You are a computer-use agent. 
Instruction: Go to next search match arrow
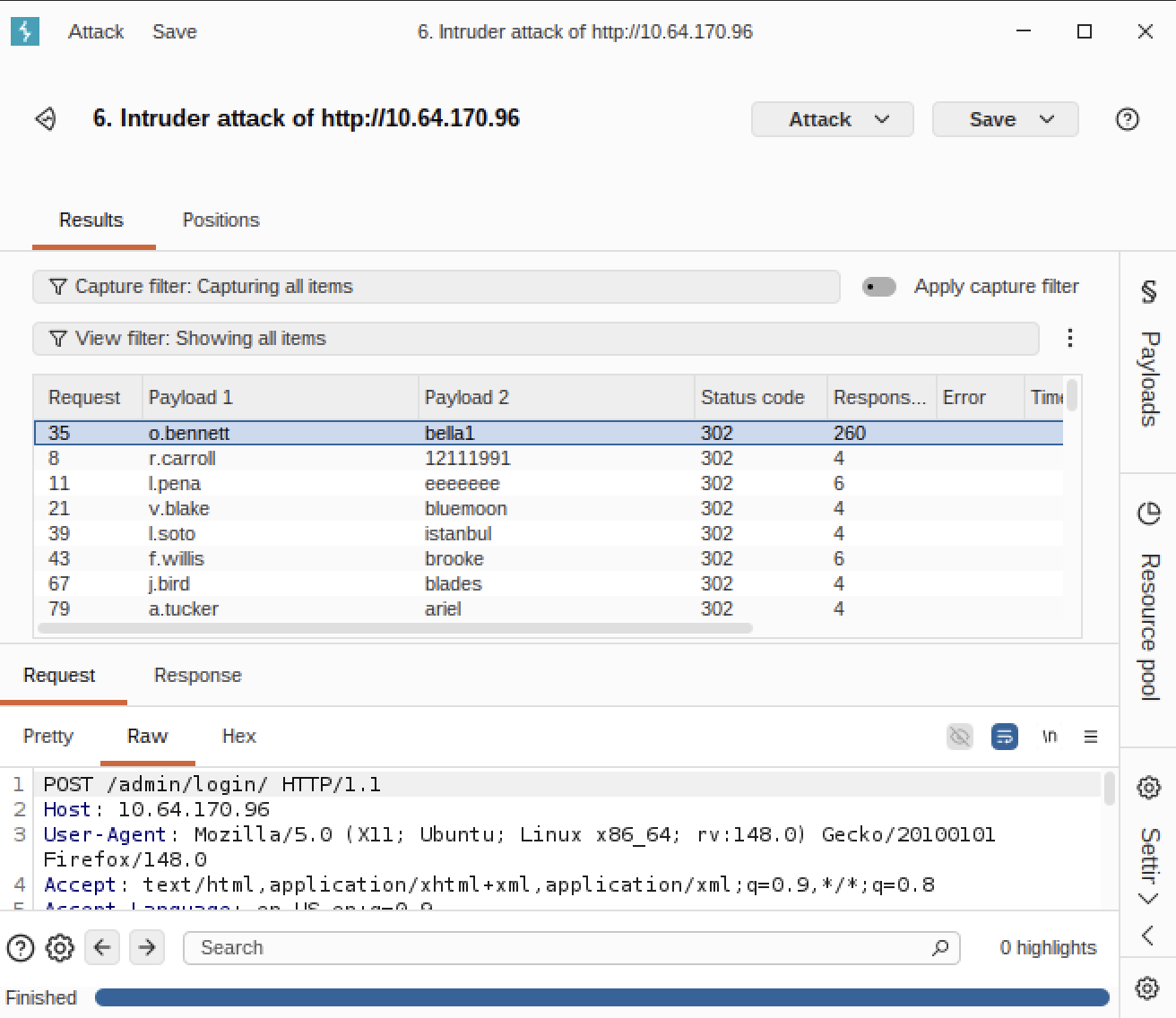coord(147,947)
